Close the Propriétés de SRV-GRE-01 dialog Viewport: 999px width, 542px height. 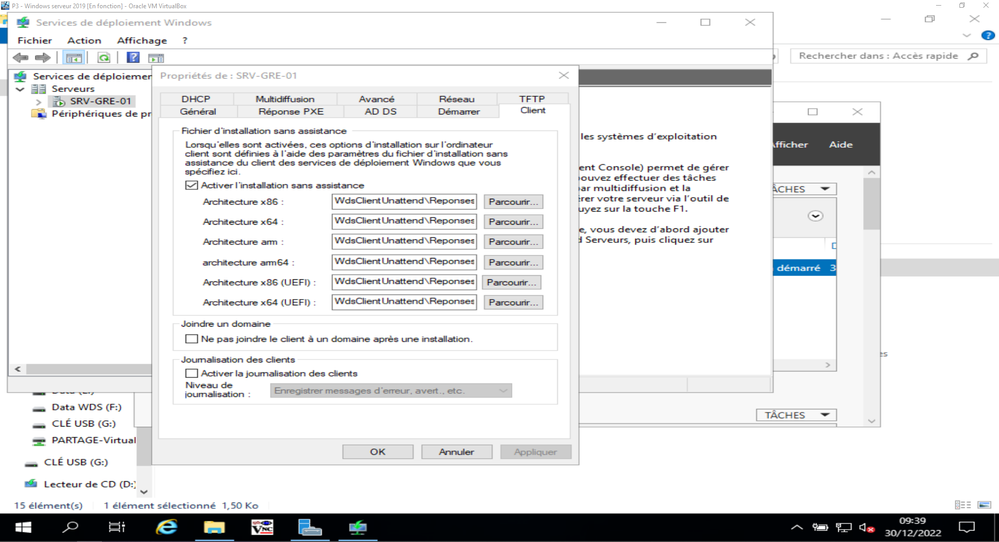click(x=564, y=75)
